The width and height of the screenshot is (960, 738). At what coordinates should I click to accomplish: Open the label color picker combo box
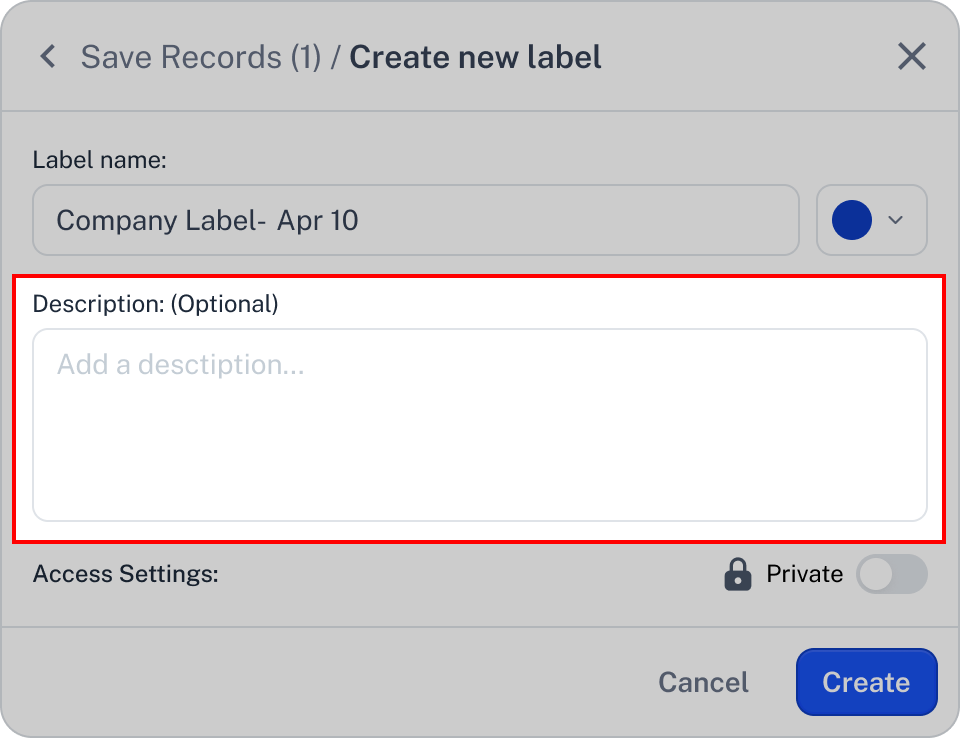(x=872, y=220)
